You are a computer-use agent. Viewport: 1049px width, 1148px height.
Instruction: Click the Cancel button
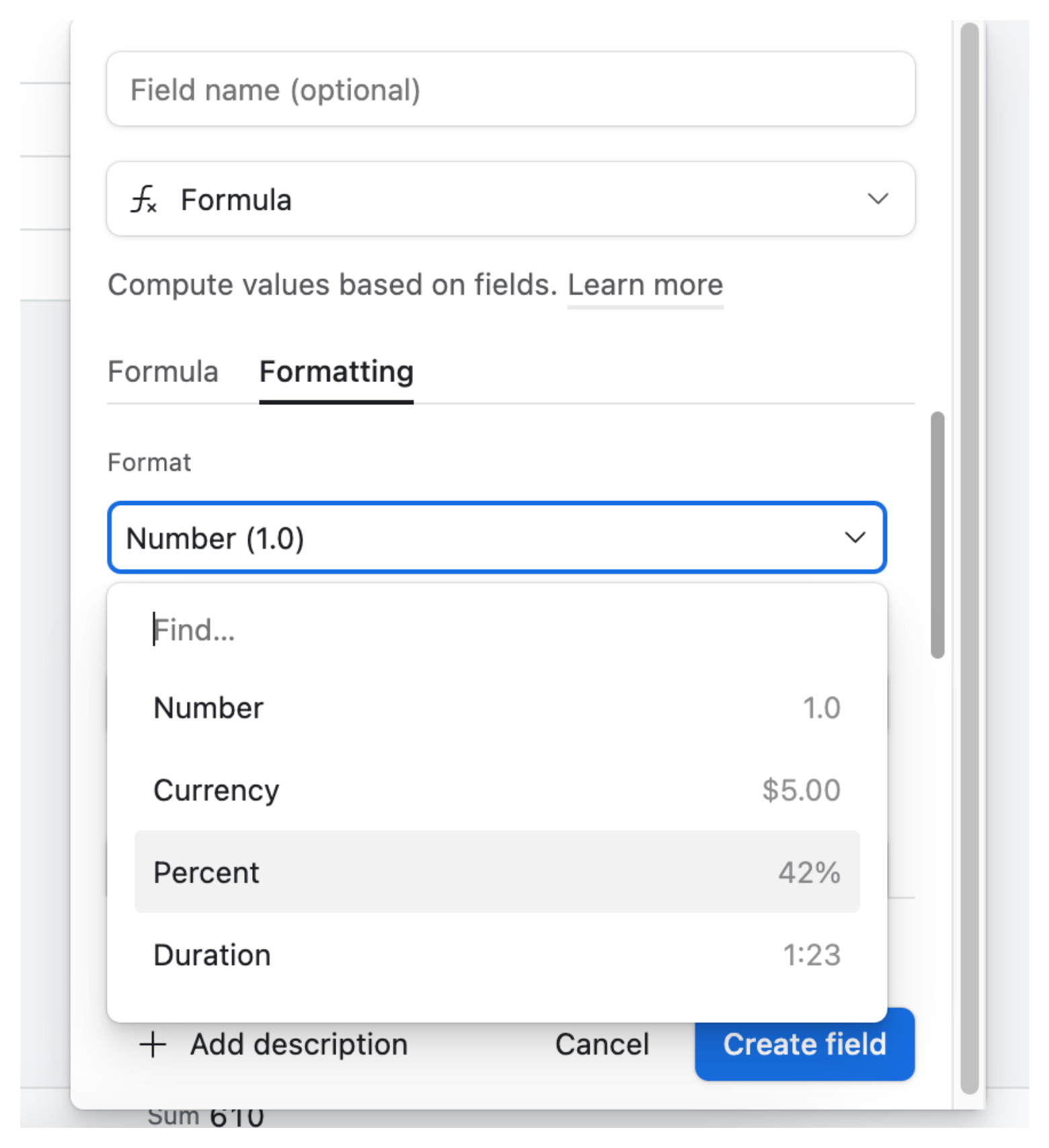tap(601, 1044)
